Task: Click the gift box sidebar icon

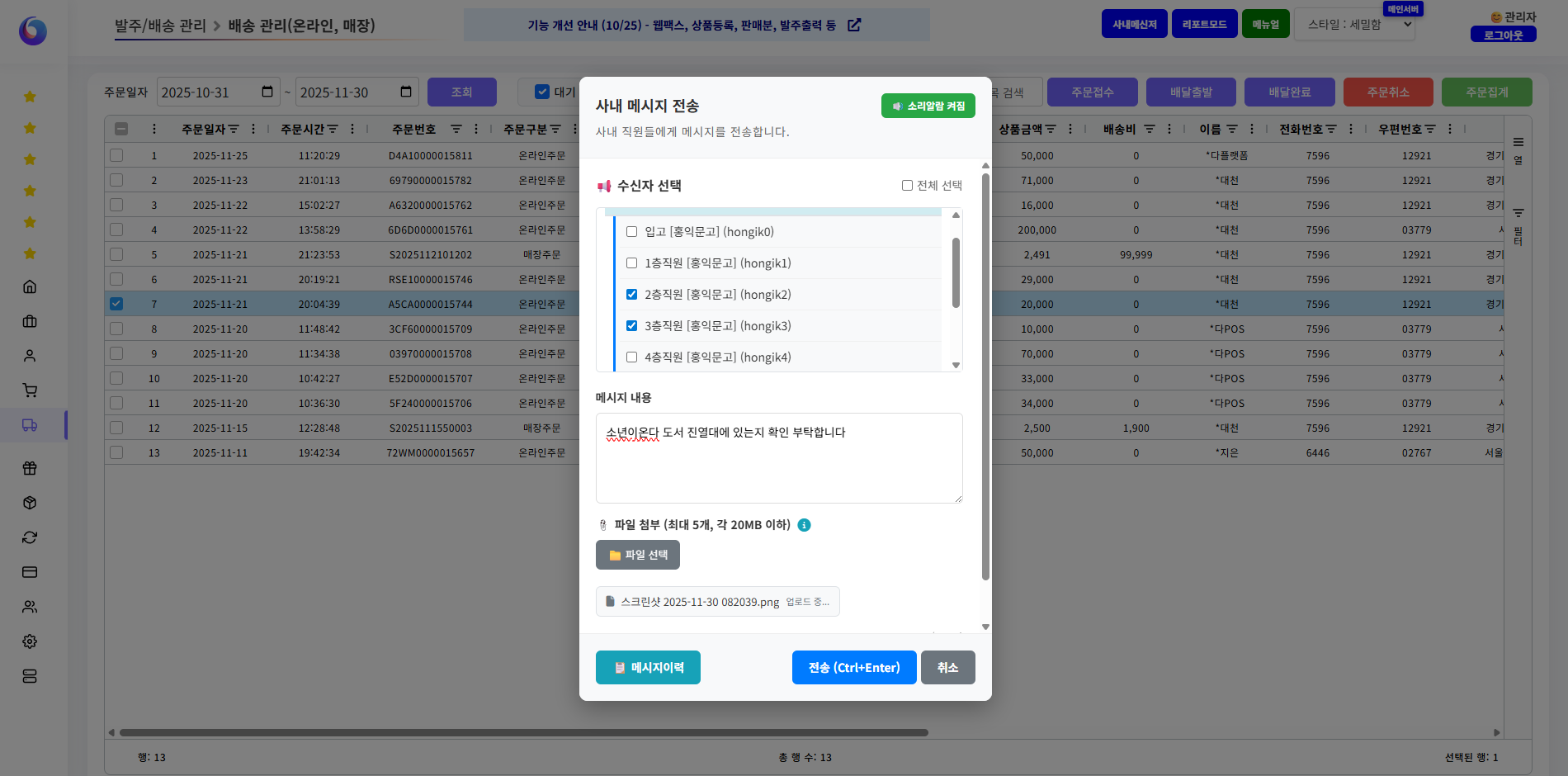Action: tap(30, 468)
